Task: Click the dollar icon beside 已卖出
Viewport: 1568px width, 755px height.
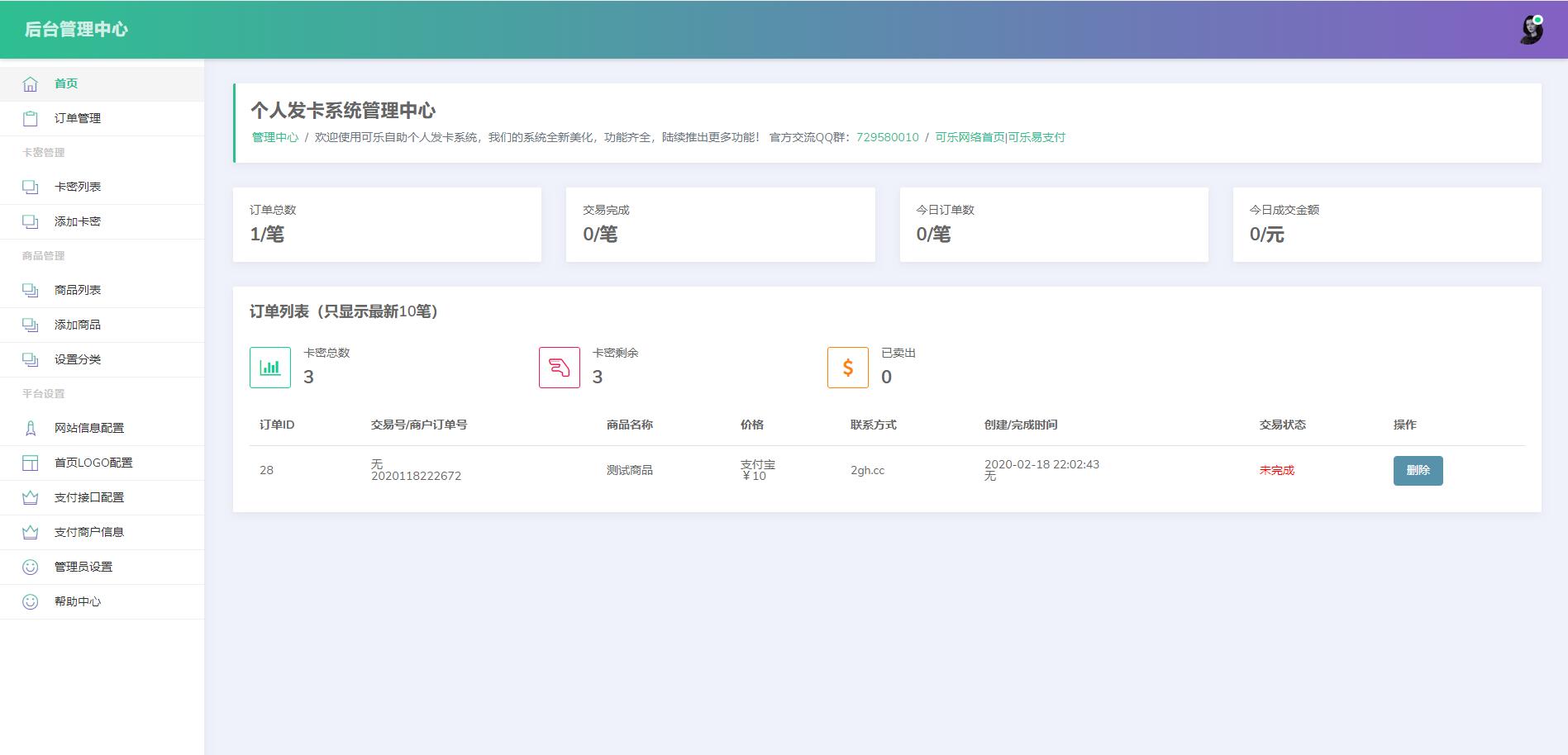Action: (x=846, y=366)
